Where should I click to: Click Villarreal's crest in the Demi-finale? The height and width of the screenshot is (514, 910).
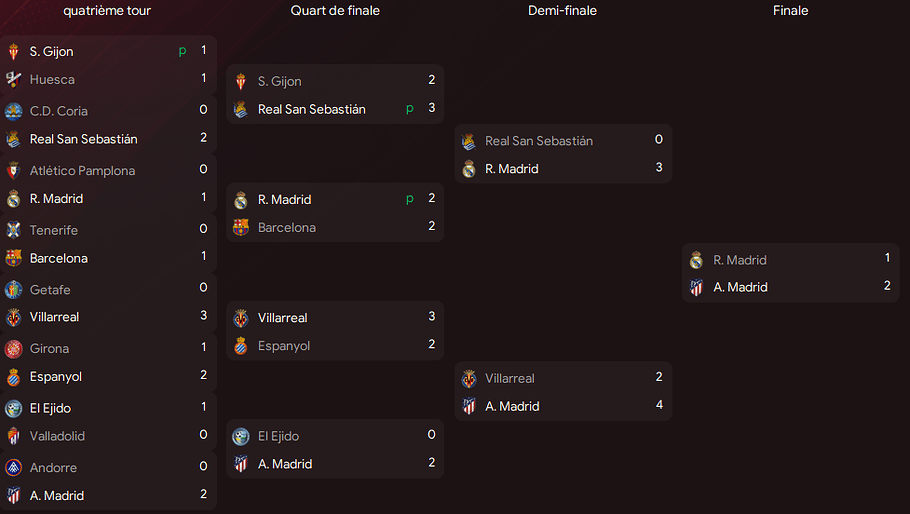tap(469, 379)
